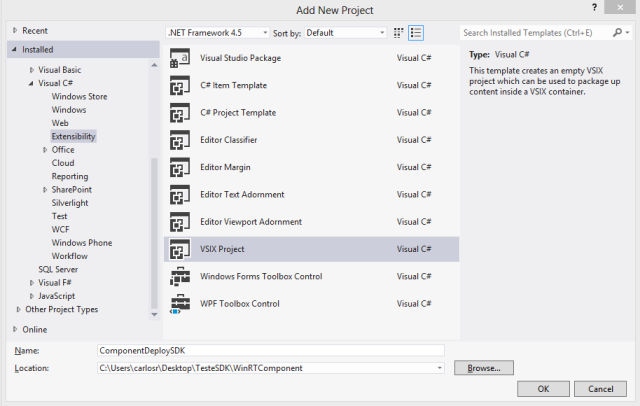Select the WCF category
This screenshot has height=406, width=640.
pos(60,229)
